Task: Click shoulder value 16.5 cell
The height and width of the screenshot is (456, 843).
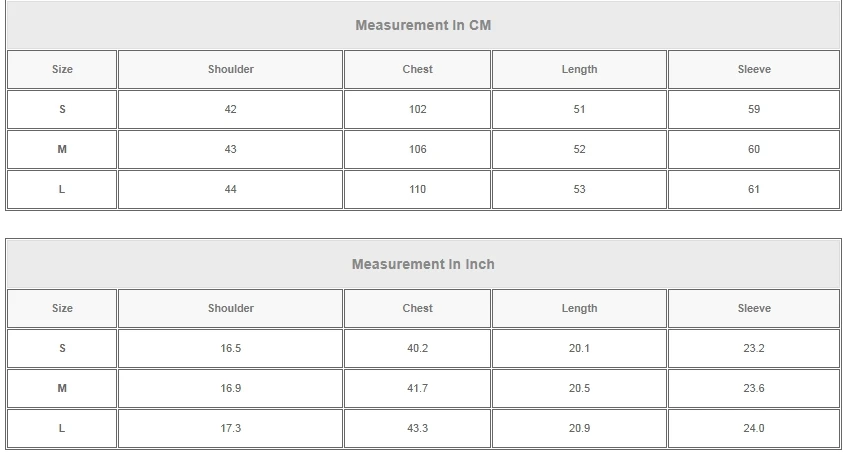Action: [x=231, y=348]
